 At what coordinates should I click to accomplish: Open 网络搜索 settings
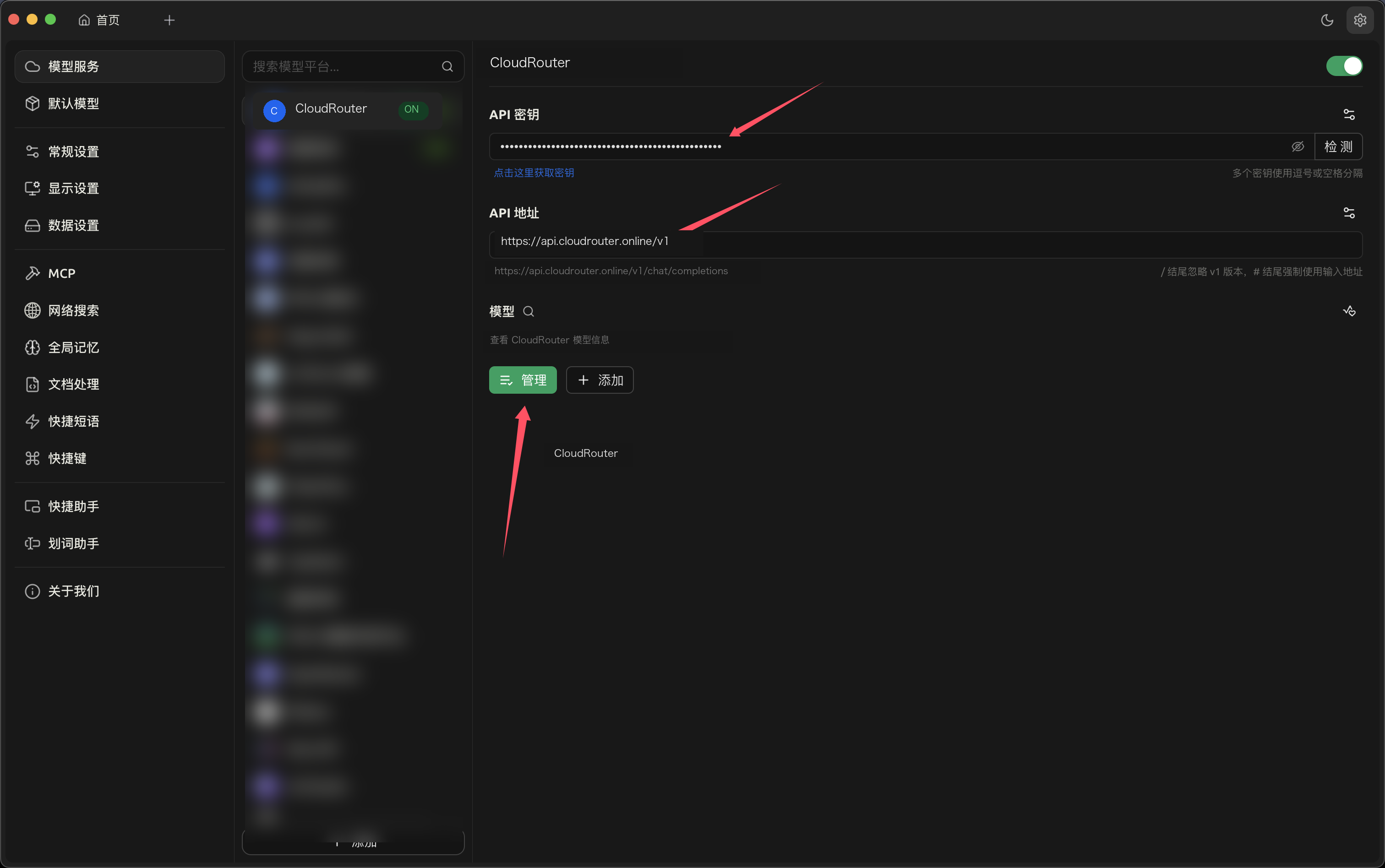(x=120, y=310)
